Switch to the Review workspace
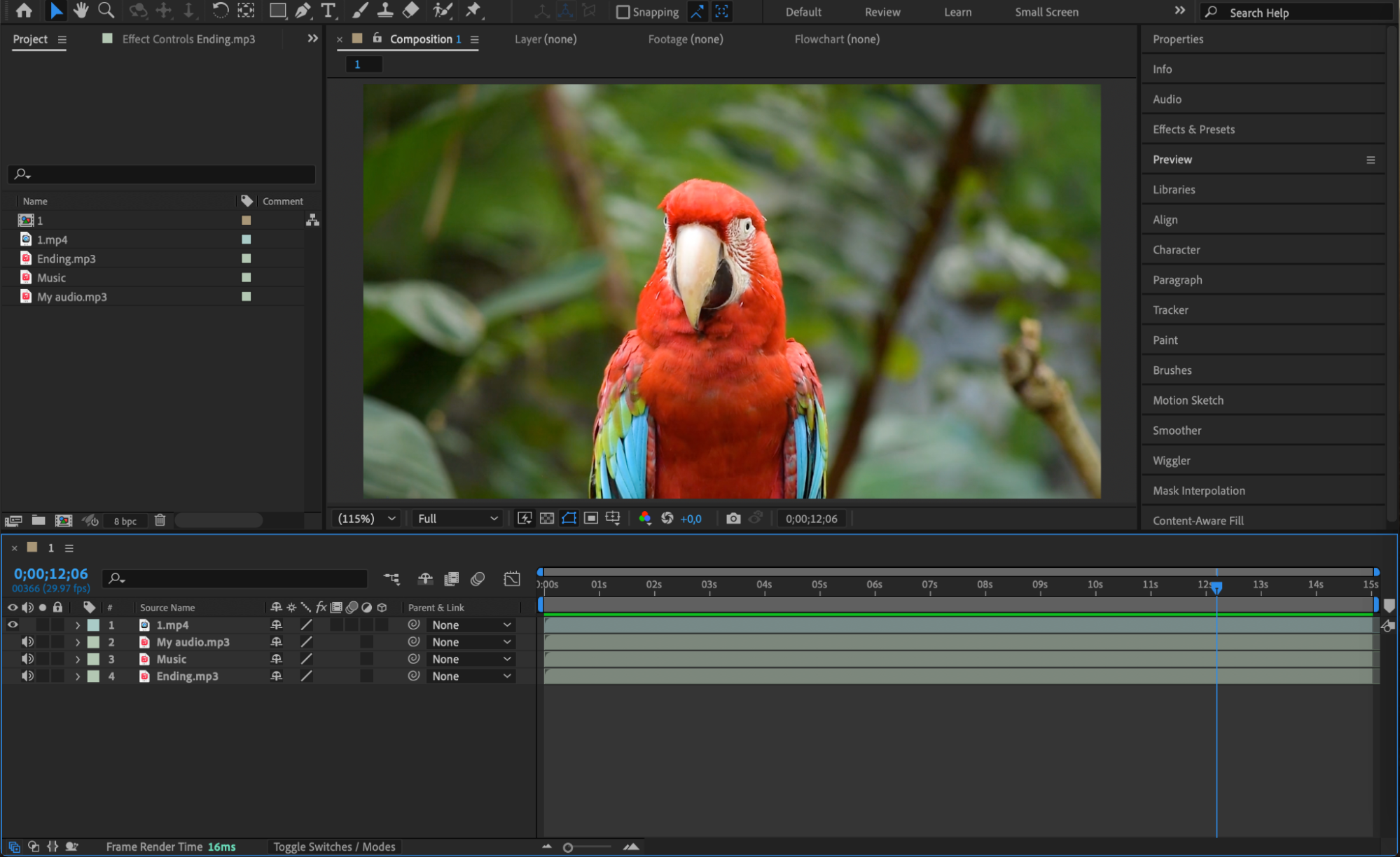This screenshot has width=1400, height=857. coord(882,12)
